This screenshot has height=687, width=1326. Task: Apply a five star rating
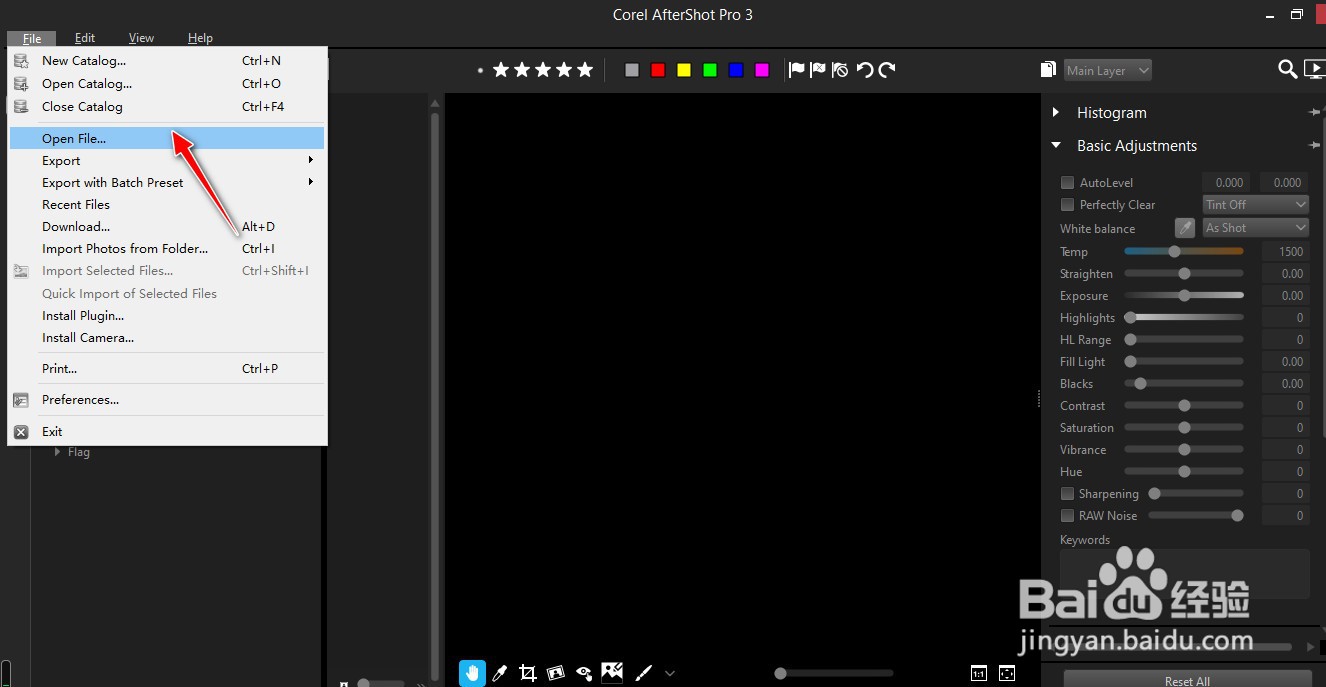(585, 70)
